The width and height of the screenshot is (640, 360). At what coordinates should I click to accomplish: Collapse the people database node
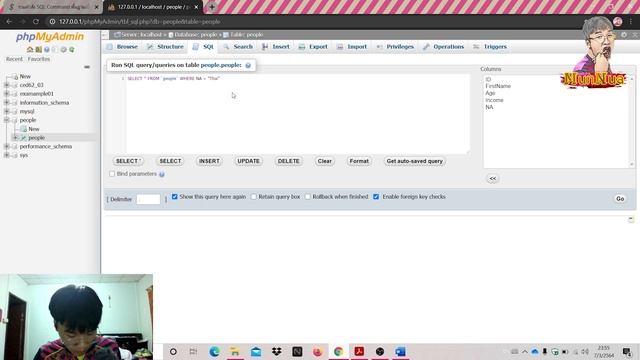coord(7,120)
